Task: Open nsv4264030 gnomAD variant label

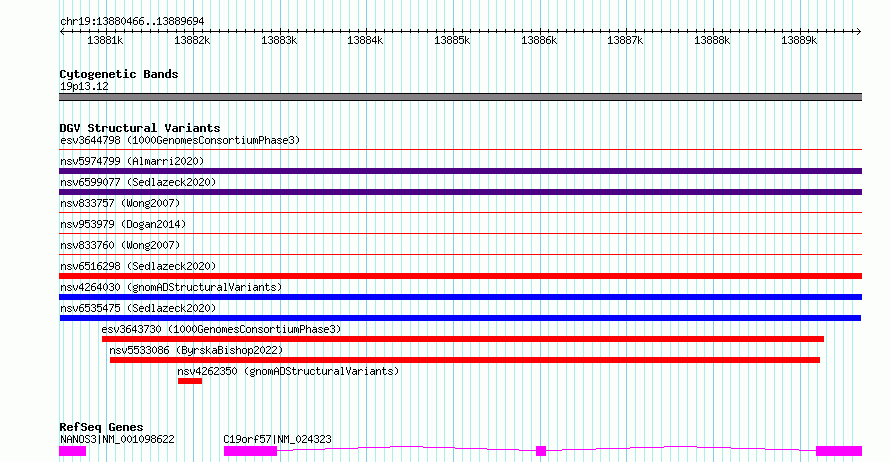Action: coord(171,287)
